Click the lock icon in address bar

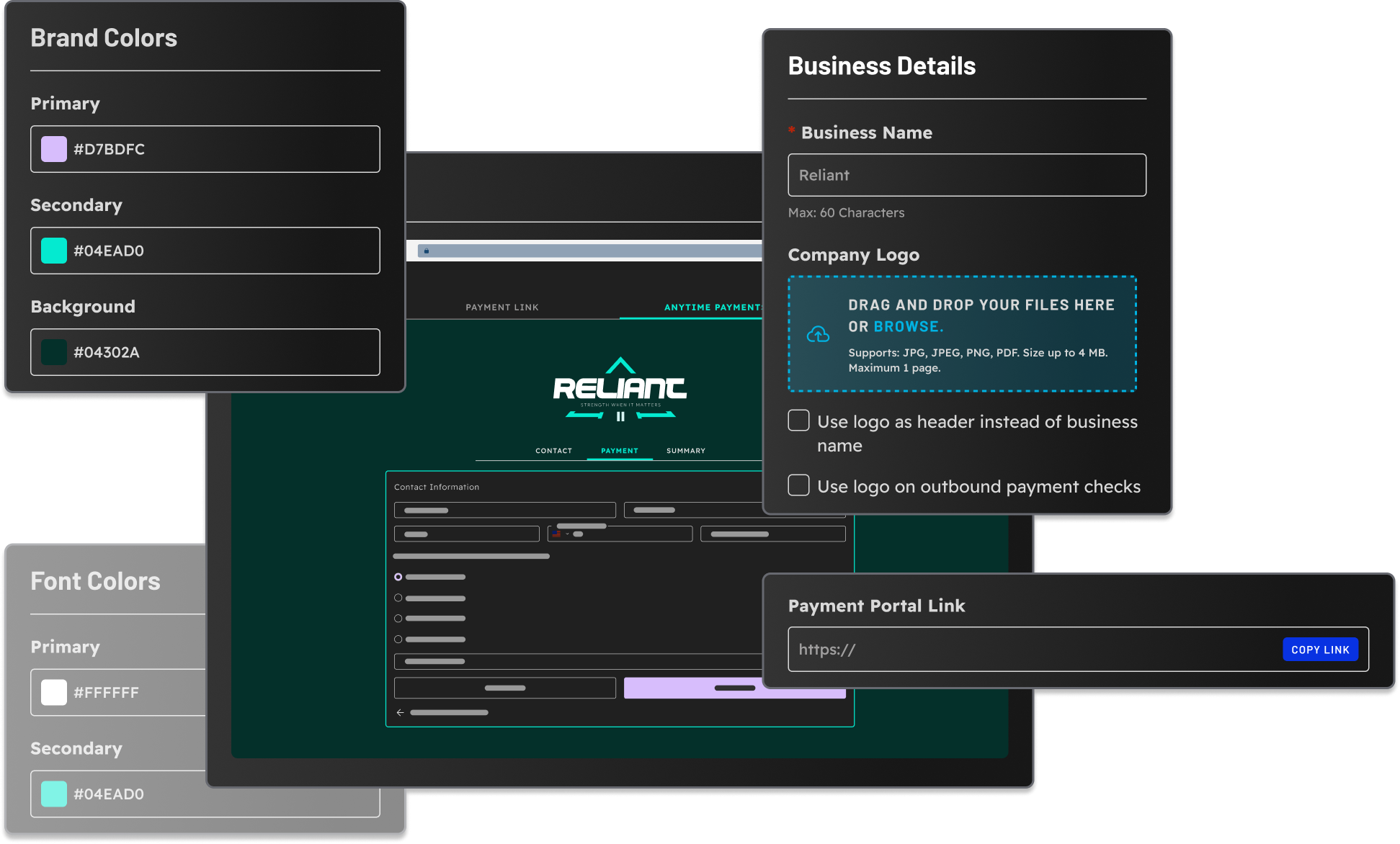[427, 251]
